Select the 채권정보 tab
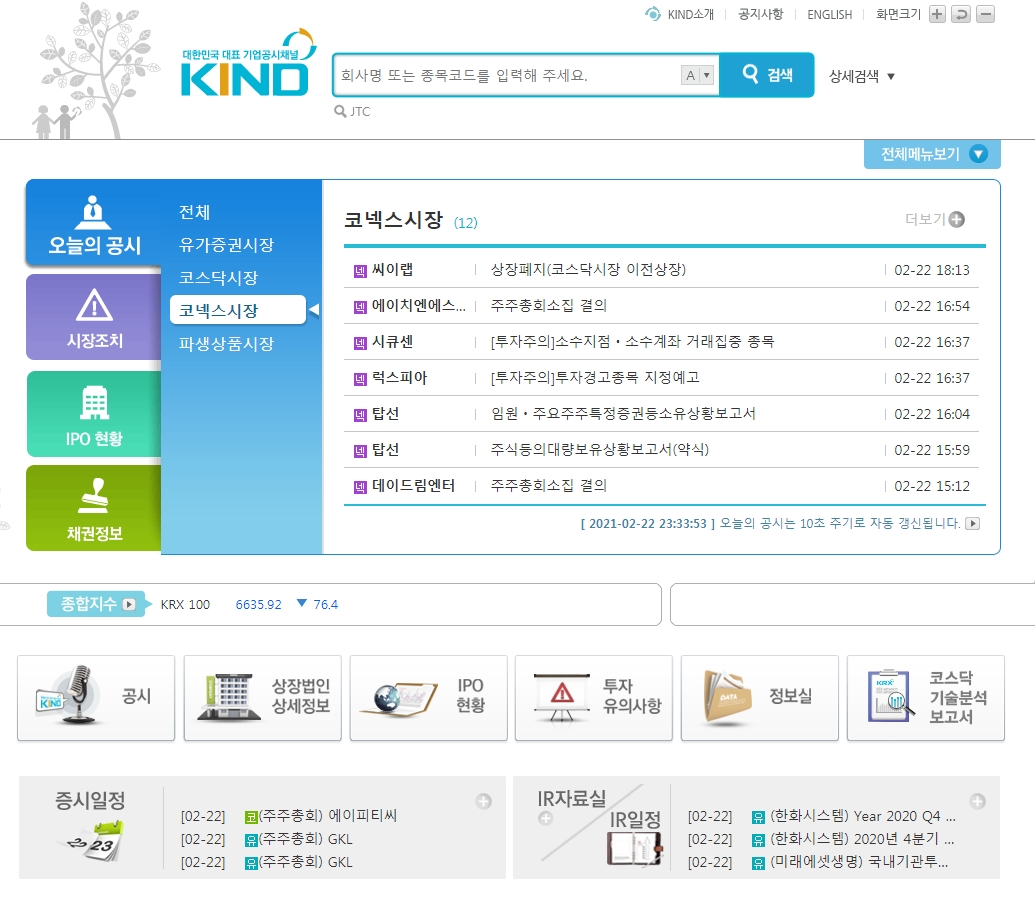The image size is (1035, 897). point(94,508)
